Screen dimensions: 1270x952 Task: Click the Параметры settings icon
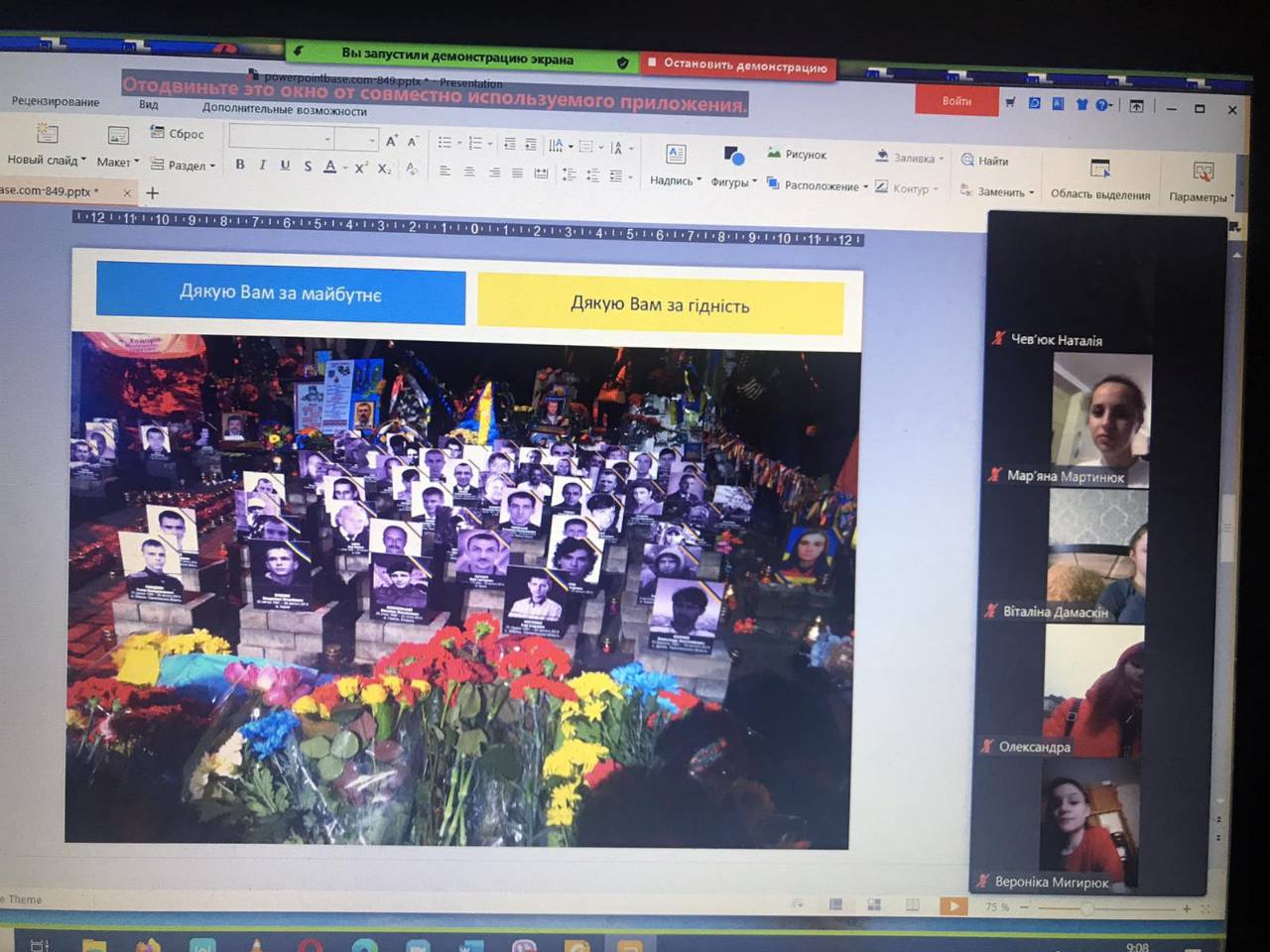tap(1204, 172)
